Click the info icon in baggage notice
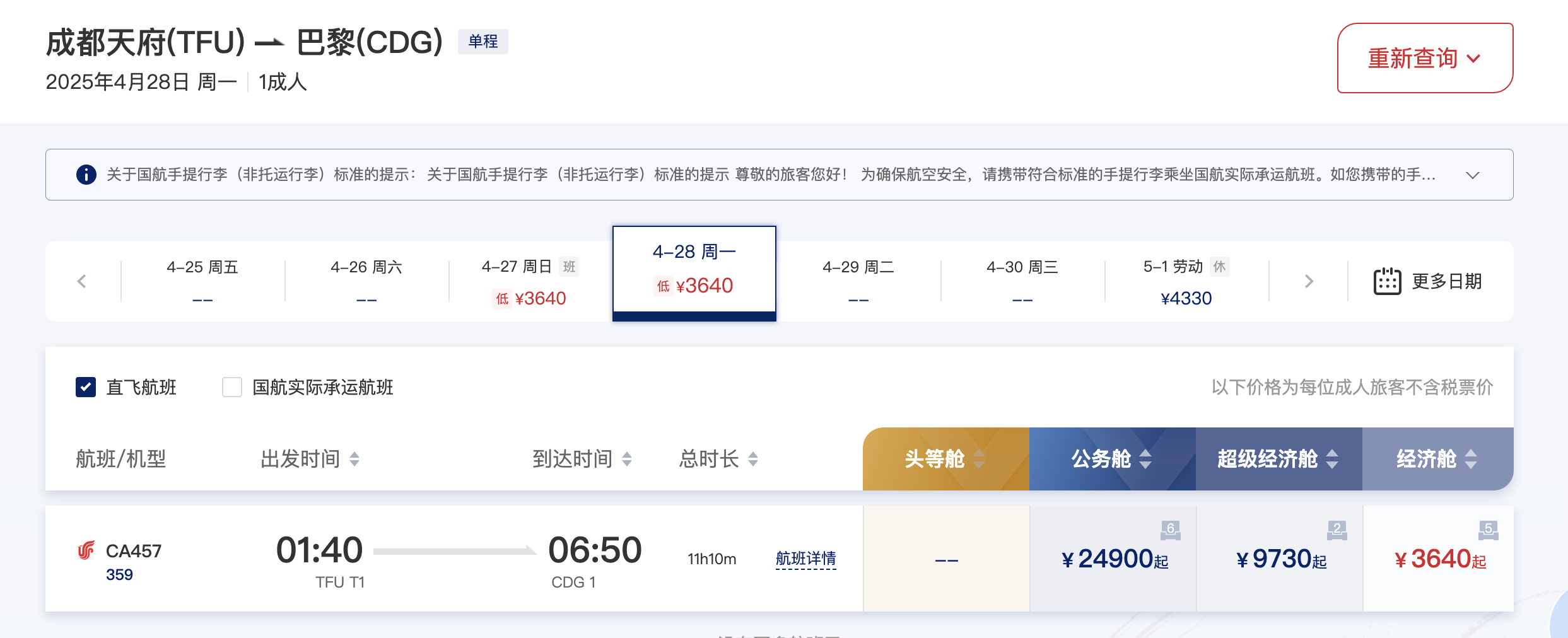1568x638 pixels. (x=86, y=175)
